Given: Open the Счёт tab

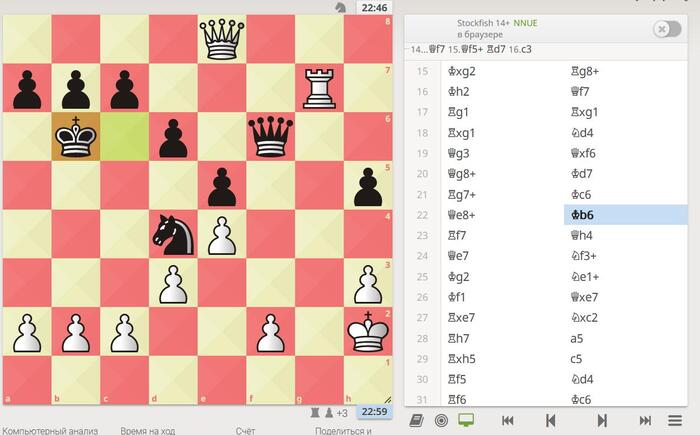Looking at the screenshot, I should click(245, 430).
